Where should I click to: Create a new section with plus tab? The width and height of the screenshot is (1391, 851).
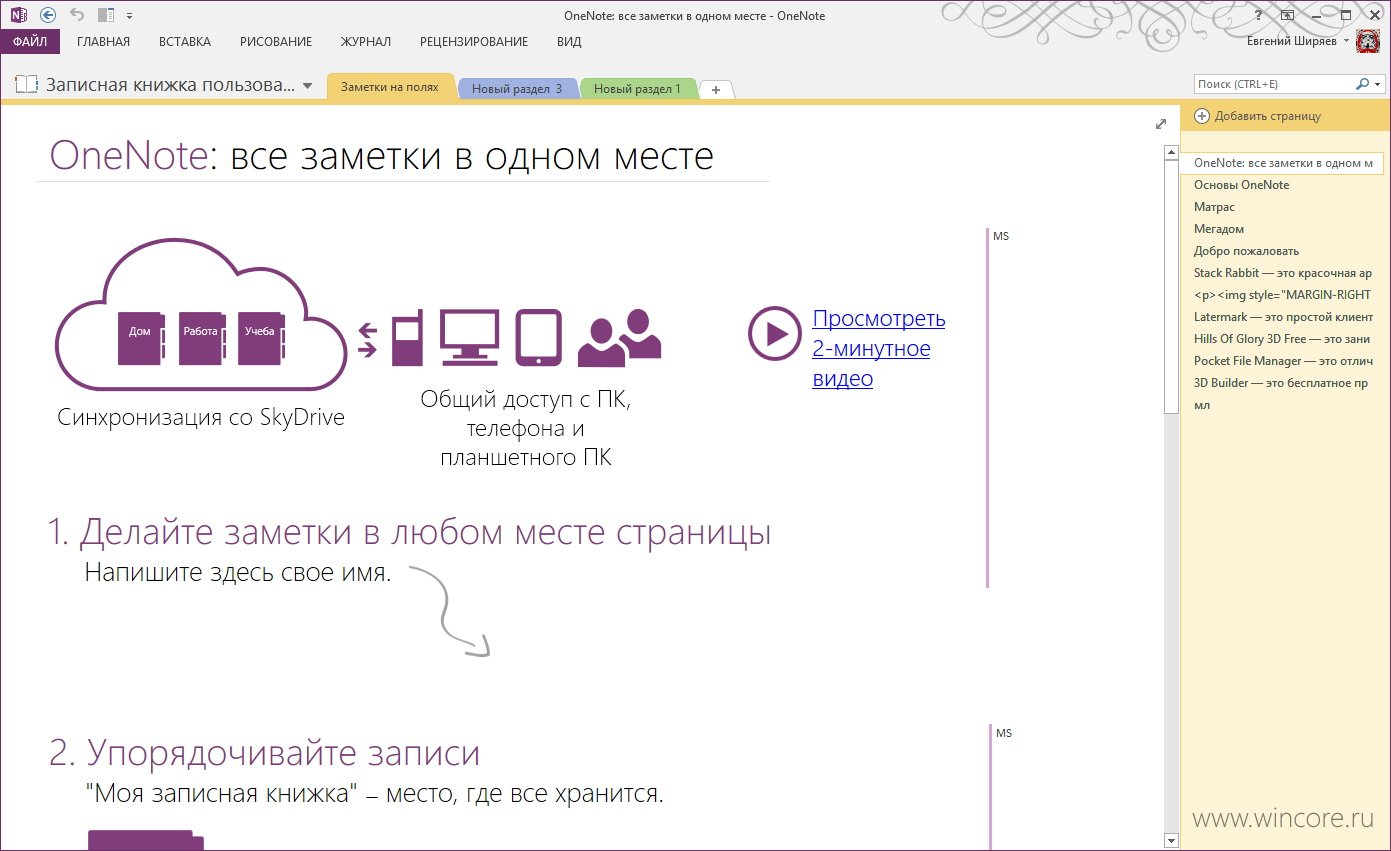(x=716, y=89)
